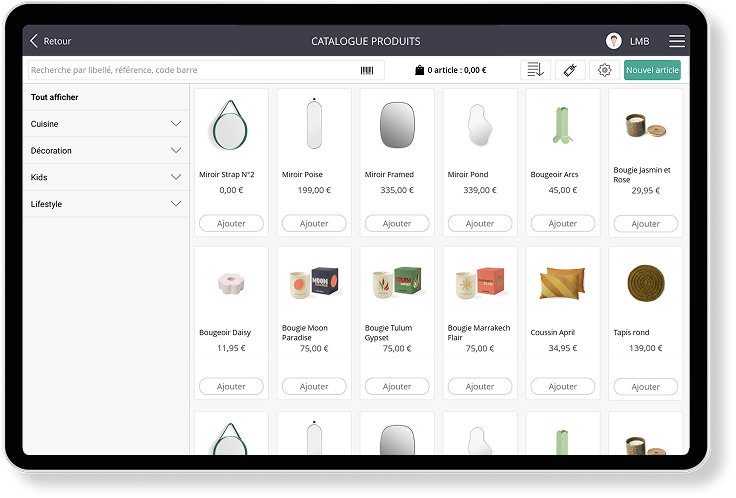
Task: Click the 11,95 € price text
Action: pos(231,348)
